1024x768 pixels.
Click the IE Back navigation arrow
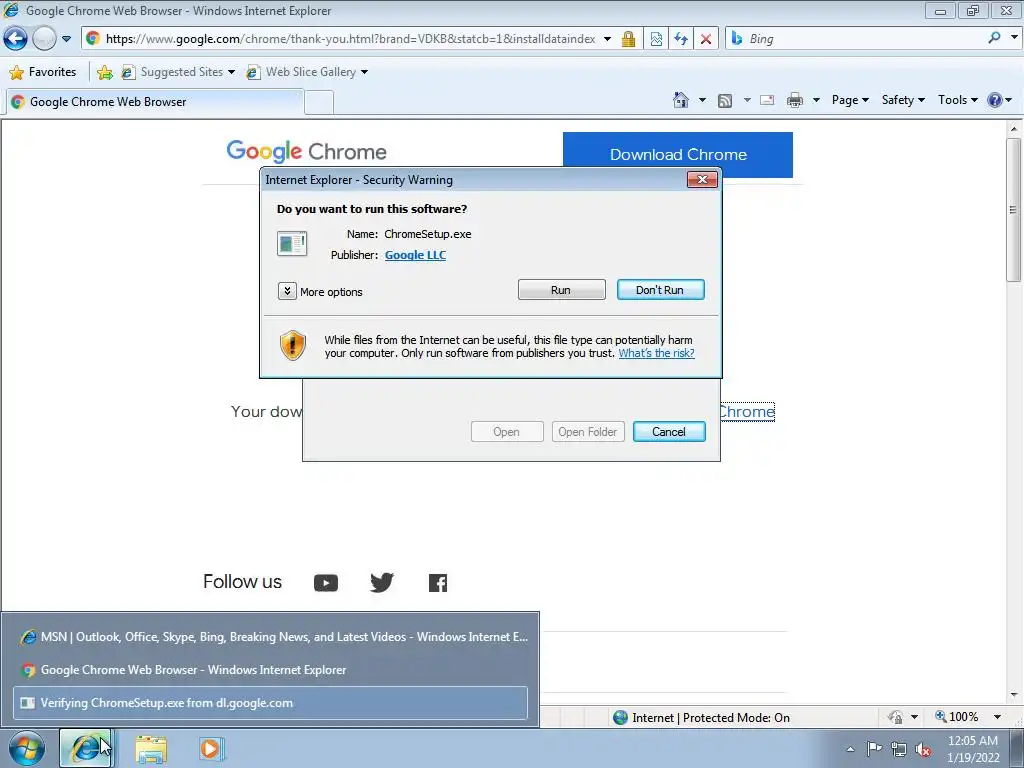(x=16, y=39)
